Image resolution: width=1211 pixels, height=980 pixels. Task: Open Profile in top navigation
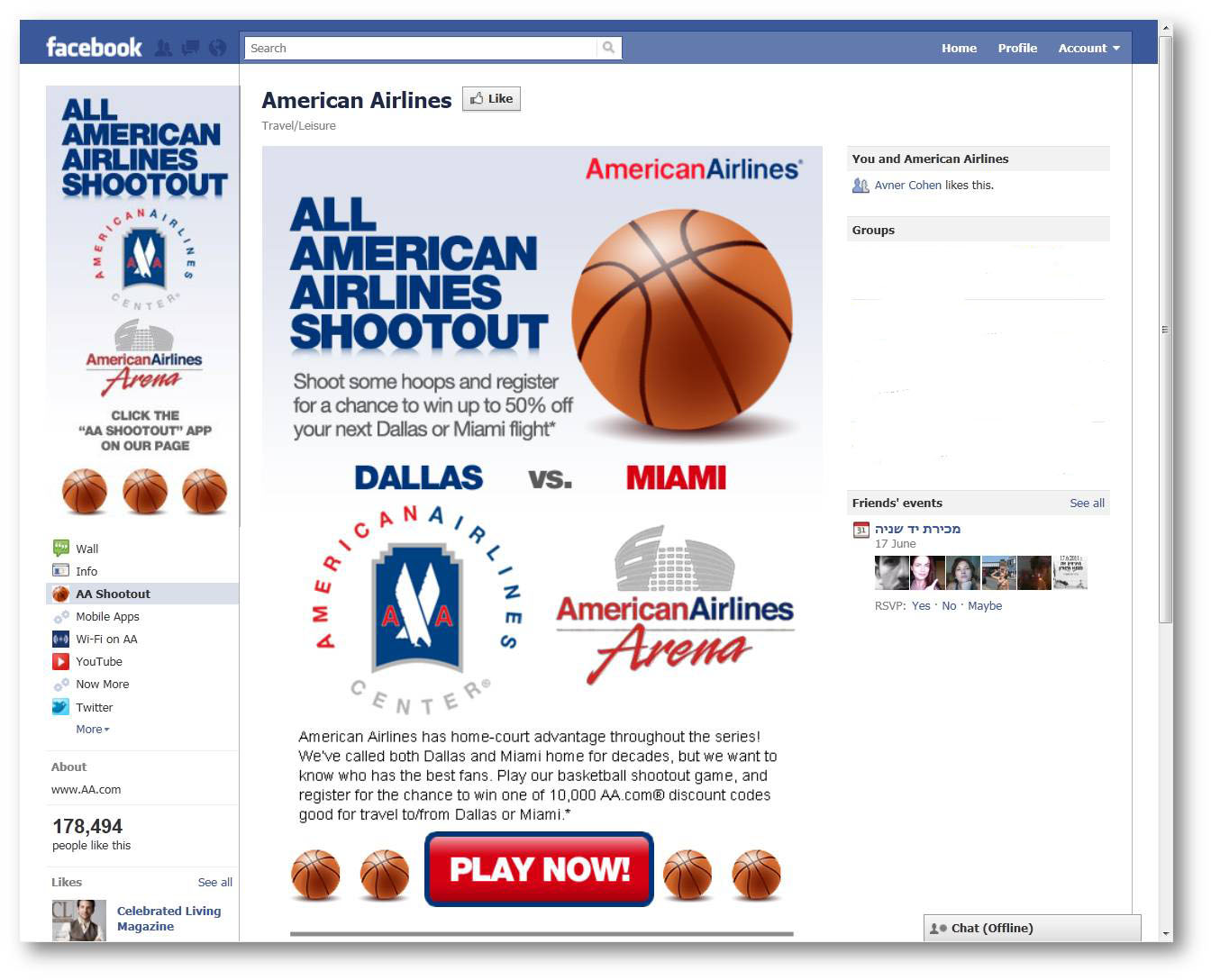1017,48
